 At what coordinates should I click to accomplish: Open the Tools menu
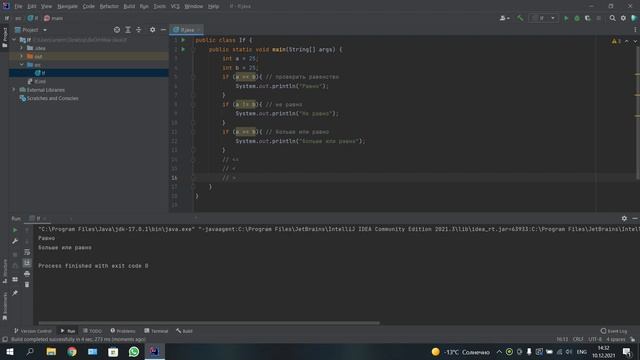pos(160,6)
